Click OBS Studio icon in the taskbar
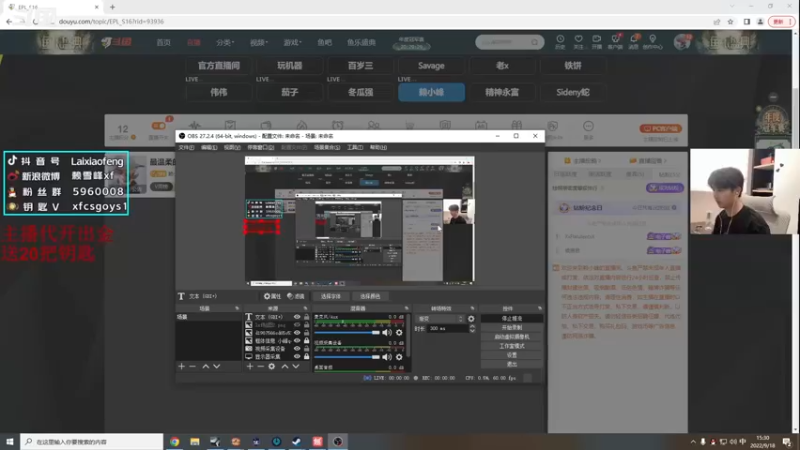The height and width of the screenshot is (450, 800). pyautogui.click(x=338, y=442)
